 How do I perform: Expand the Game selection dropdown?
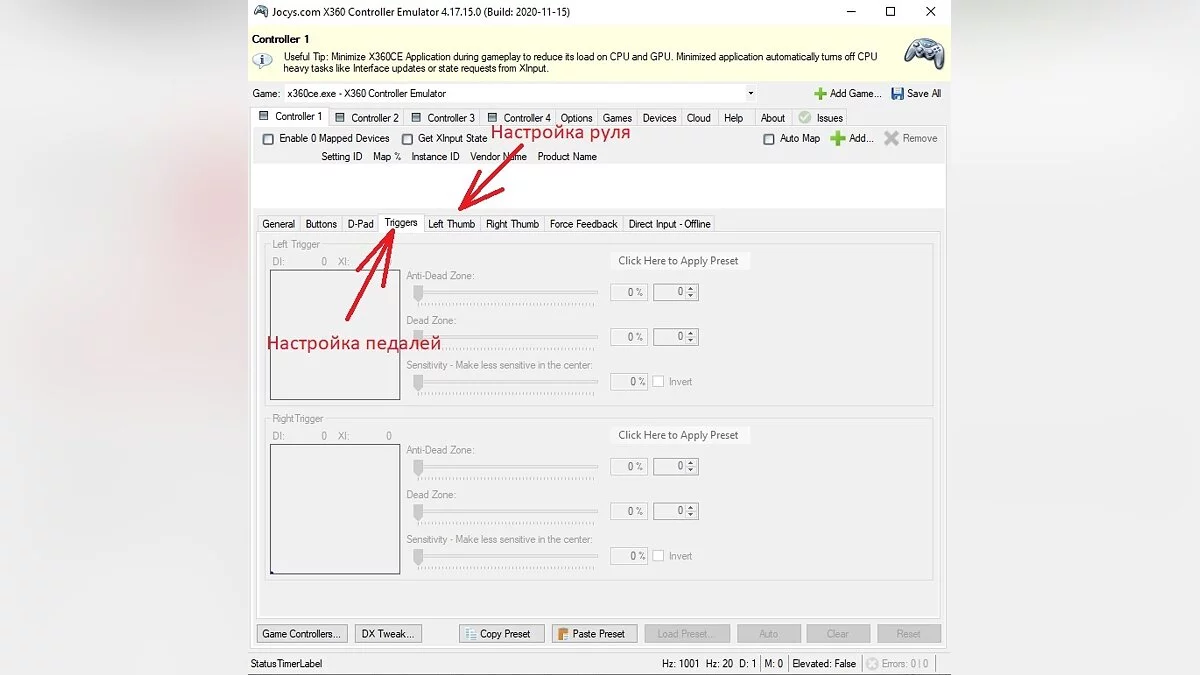pyautogui.click(x=750, y=94)
